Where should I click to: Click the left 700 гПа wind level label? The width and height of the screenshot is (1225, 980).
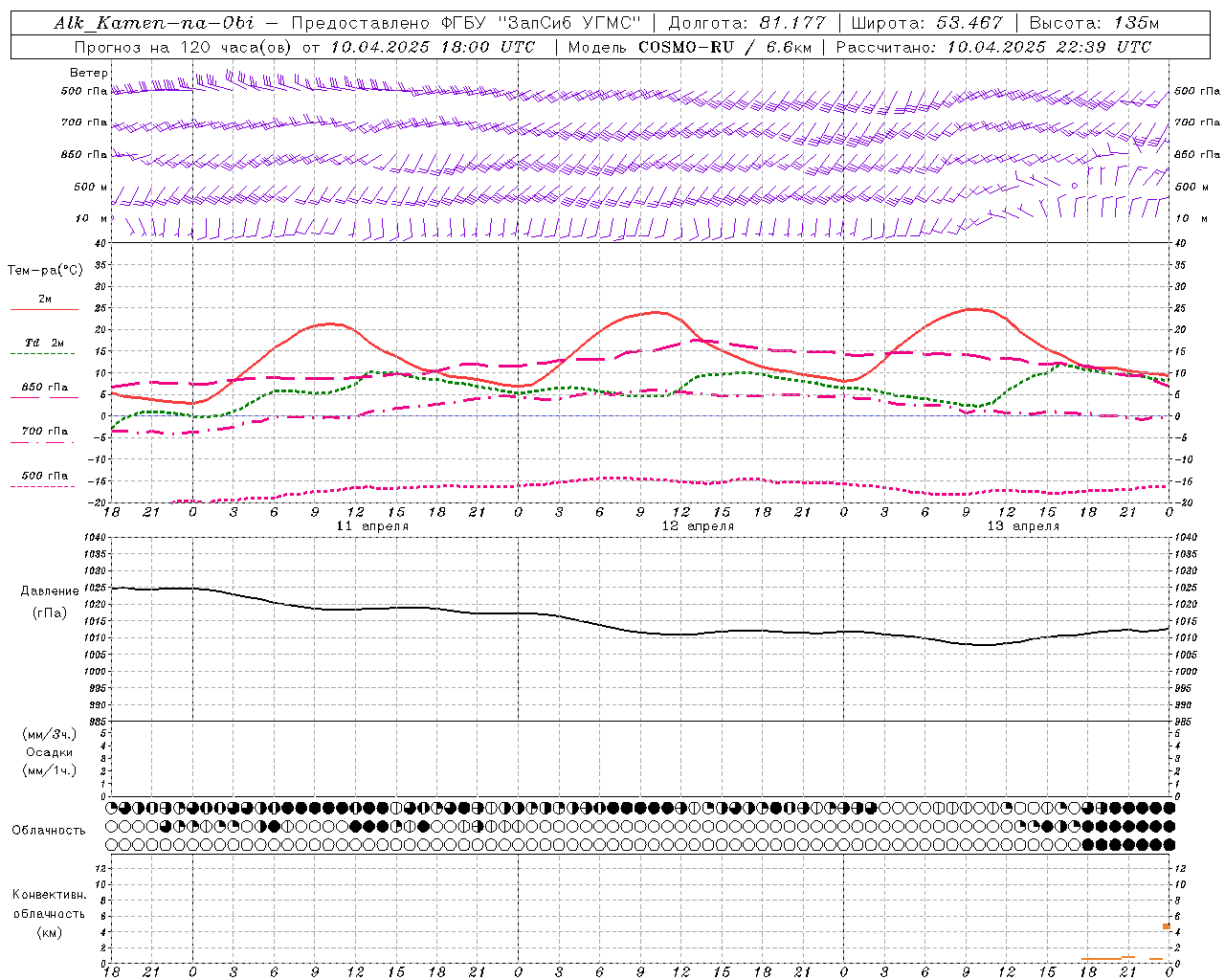[x=84, y=122]
